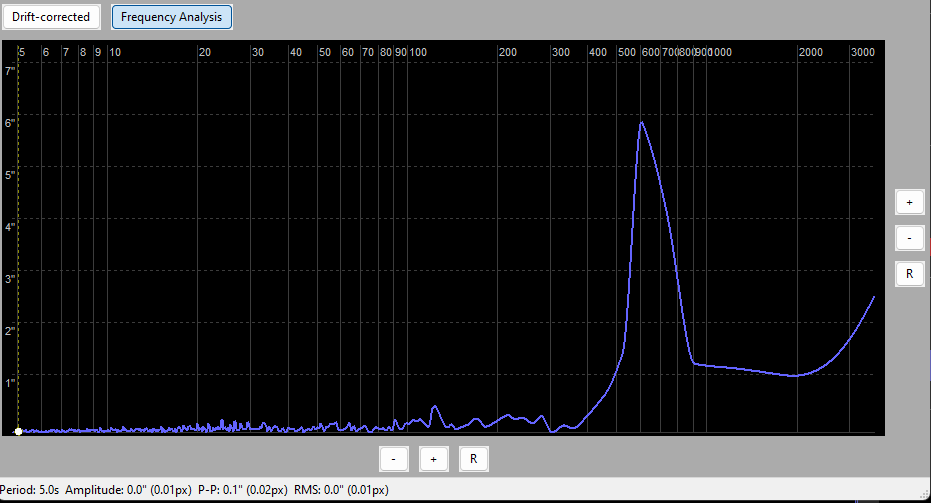
Task: Select the Frequency Analysis view
Action: (172, 17)
